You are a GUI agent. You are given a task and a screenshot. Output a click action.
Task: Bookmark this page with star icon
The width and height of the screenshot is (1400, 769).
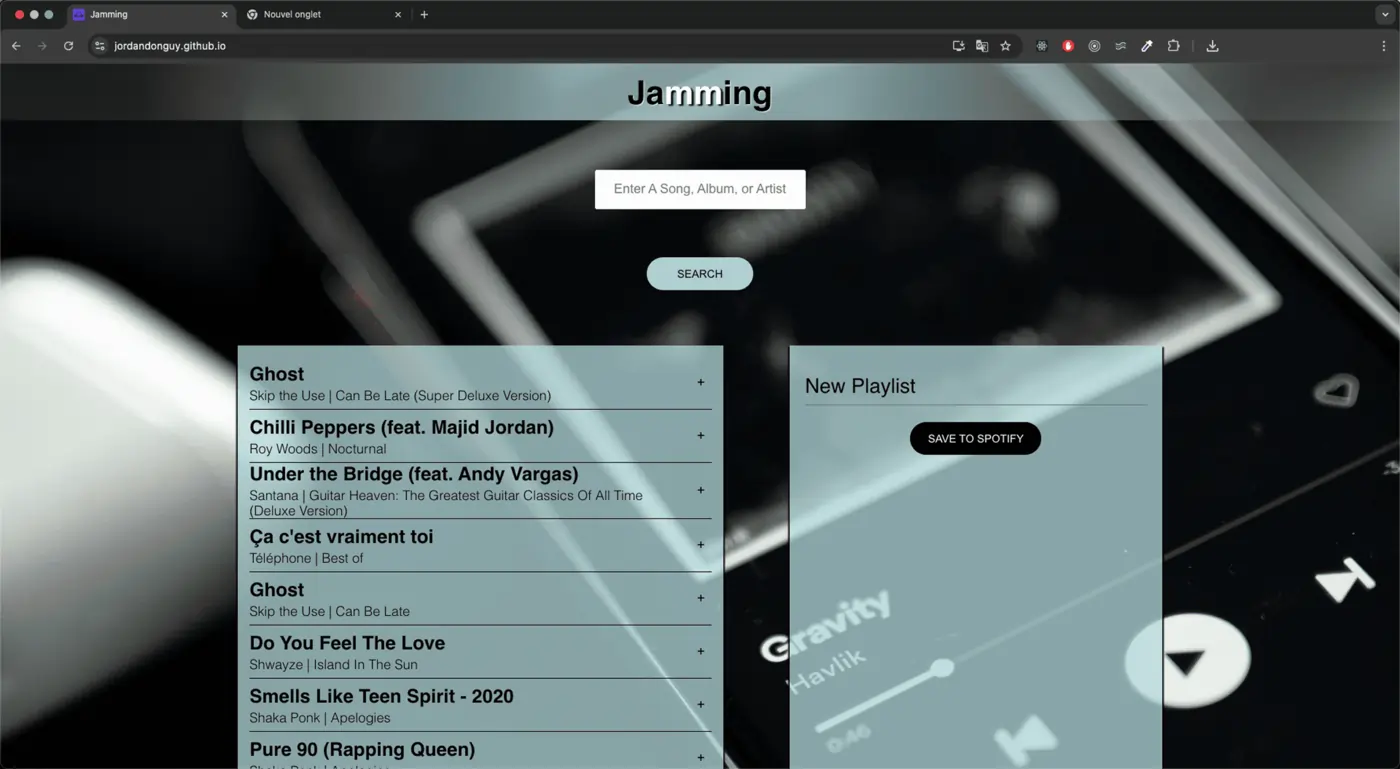tap(1006, 46)
